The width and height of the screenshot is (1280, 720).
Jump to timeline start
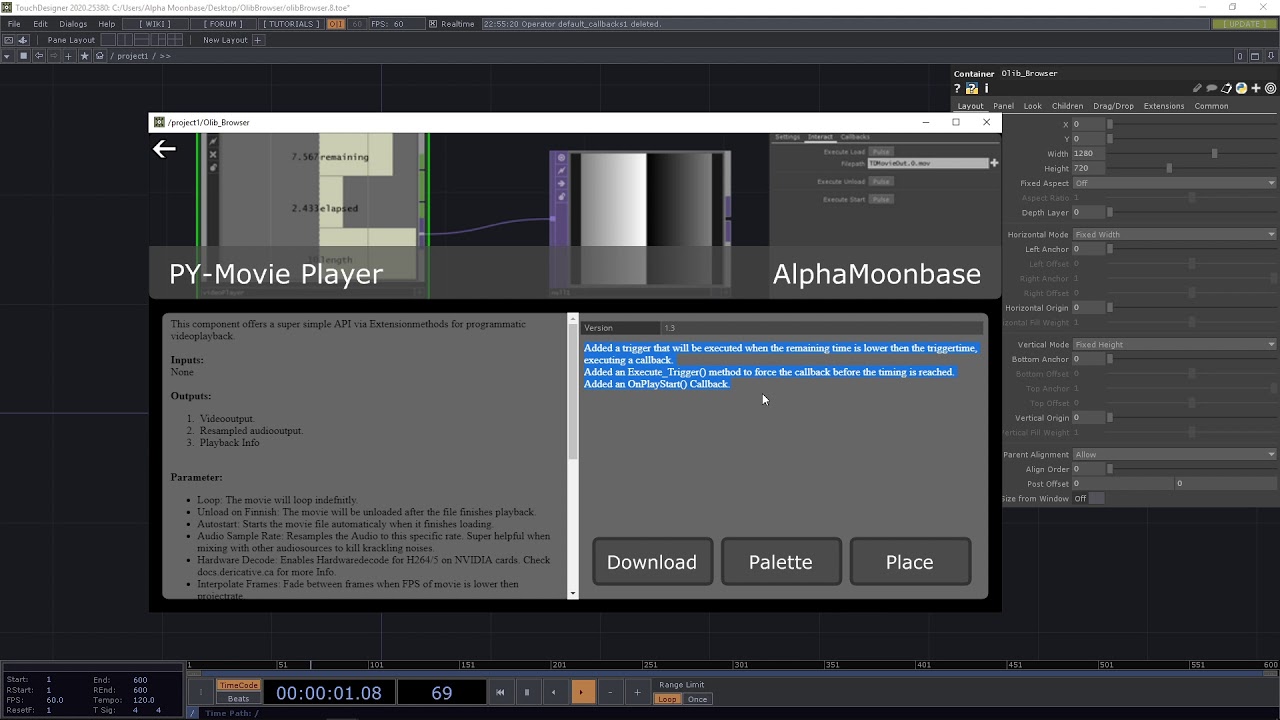click(x=500, y=692)
